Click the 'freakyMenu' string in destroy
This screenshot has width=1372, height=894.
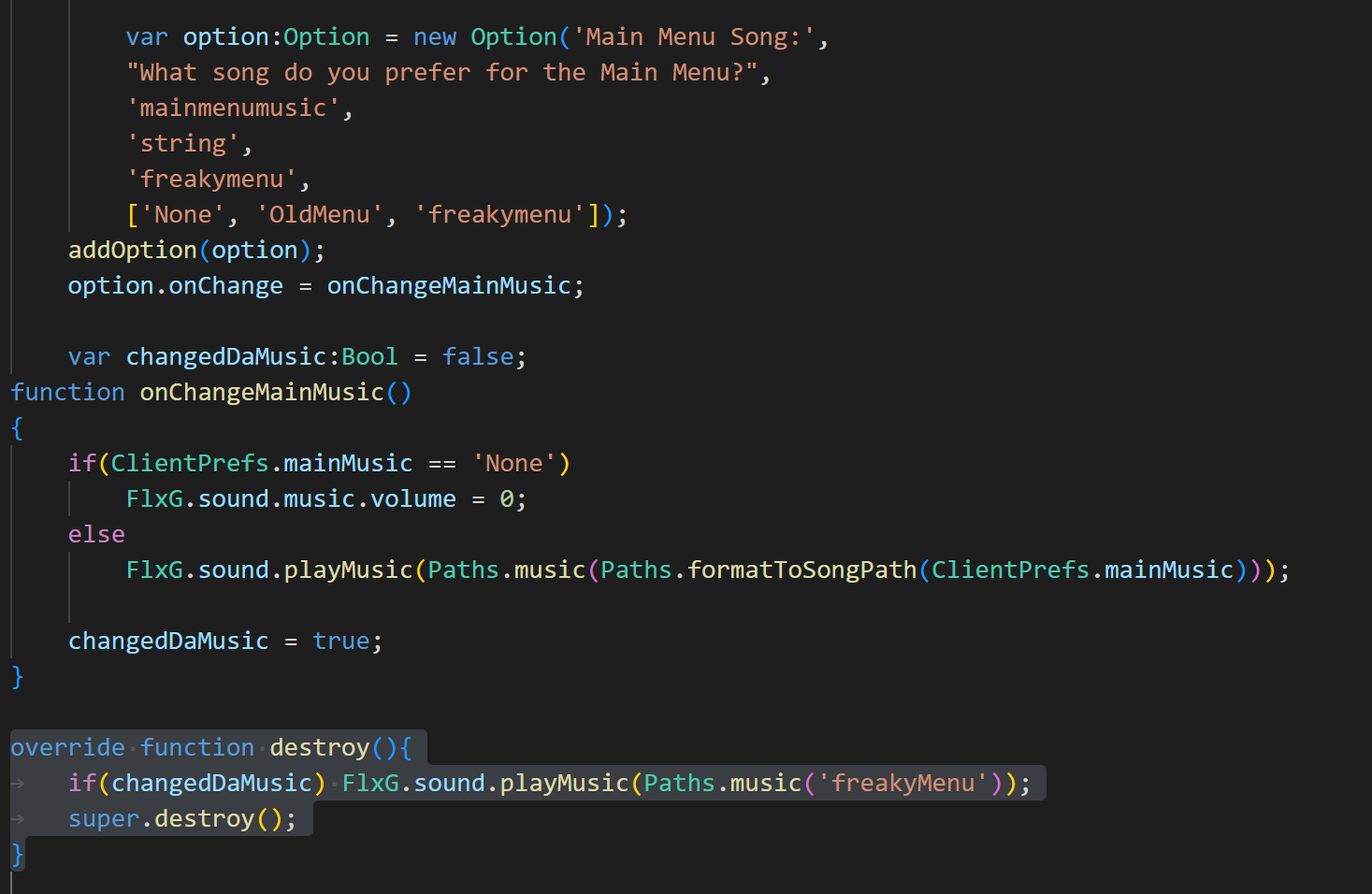[903, 784]
